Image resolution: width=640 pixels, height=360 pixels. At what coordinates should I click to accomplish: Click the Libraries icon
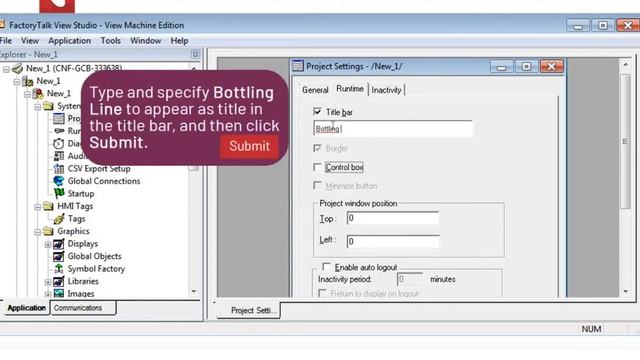(59, 282)
